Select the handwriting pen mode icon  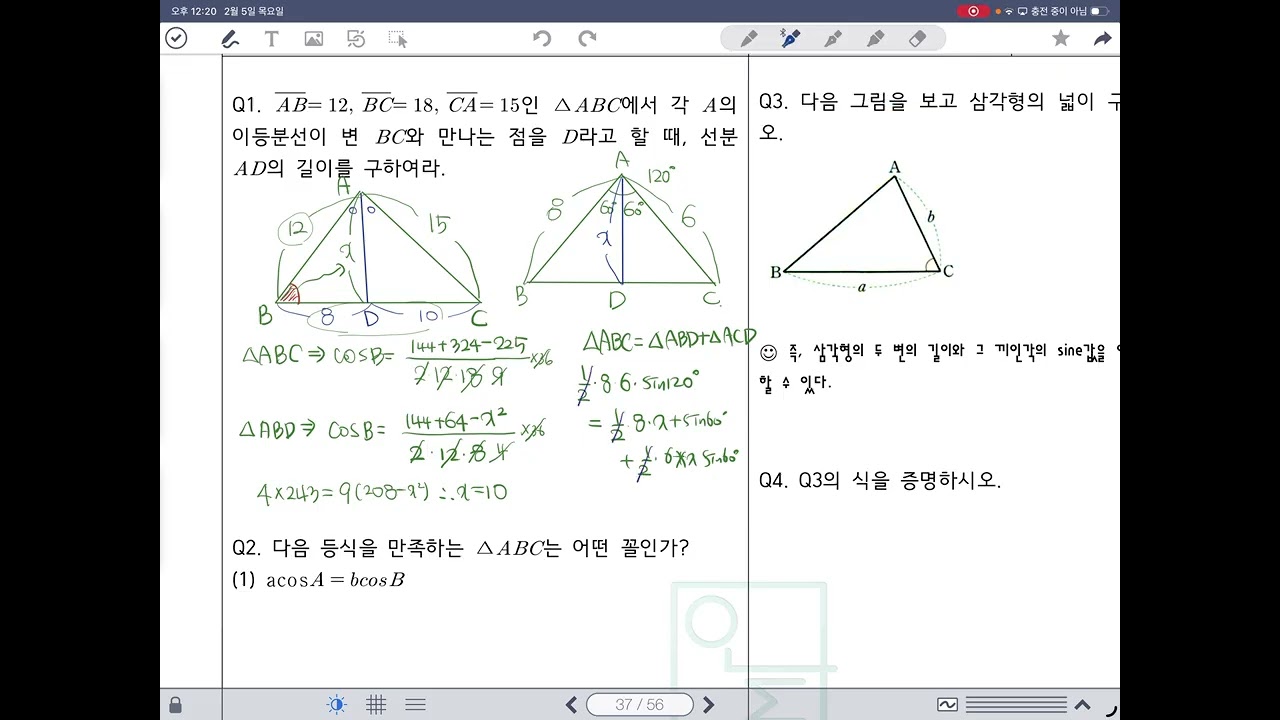click(x=230, y=39)
